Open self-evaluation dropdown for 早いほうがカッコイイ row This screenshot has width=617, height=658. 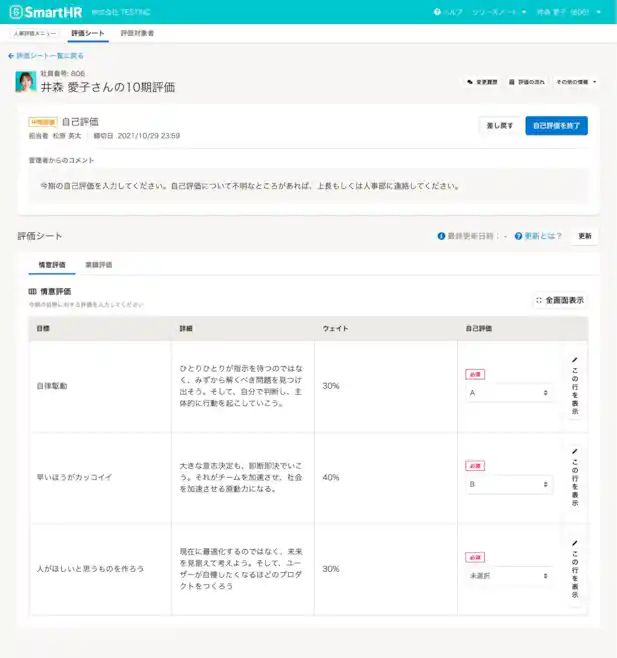coord(509,484)
